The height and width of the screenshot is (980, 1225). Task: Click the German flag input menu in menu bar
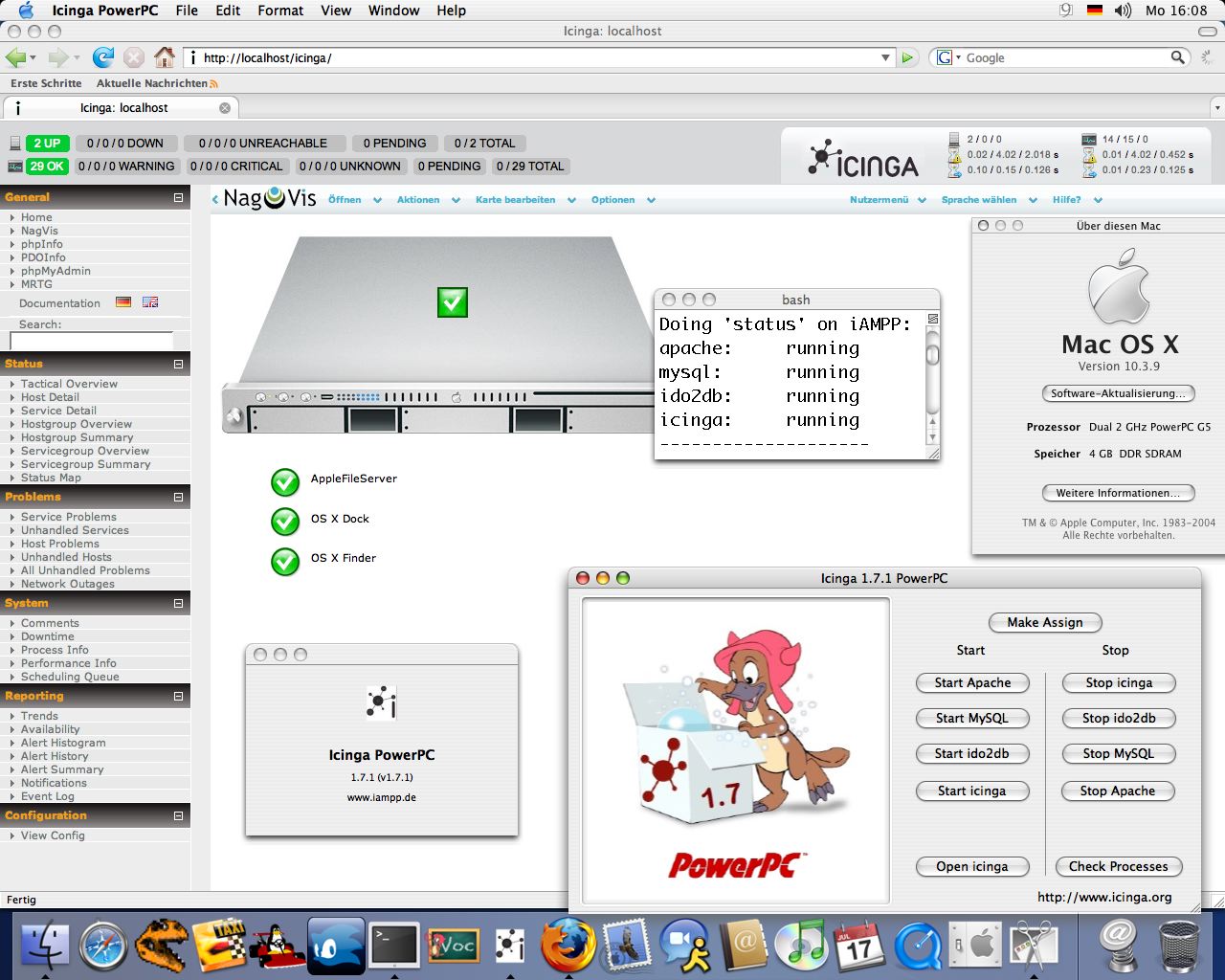(x=1095, y=11)
